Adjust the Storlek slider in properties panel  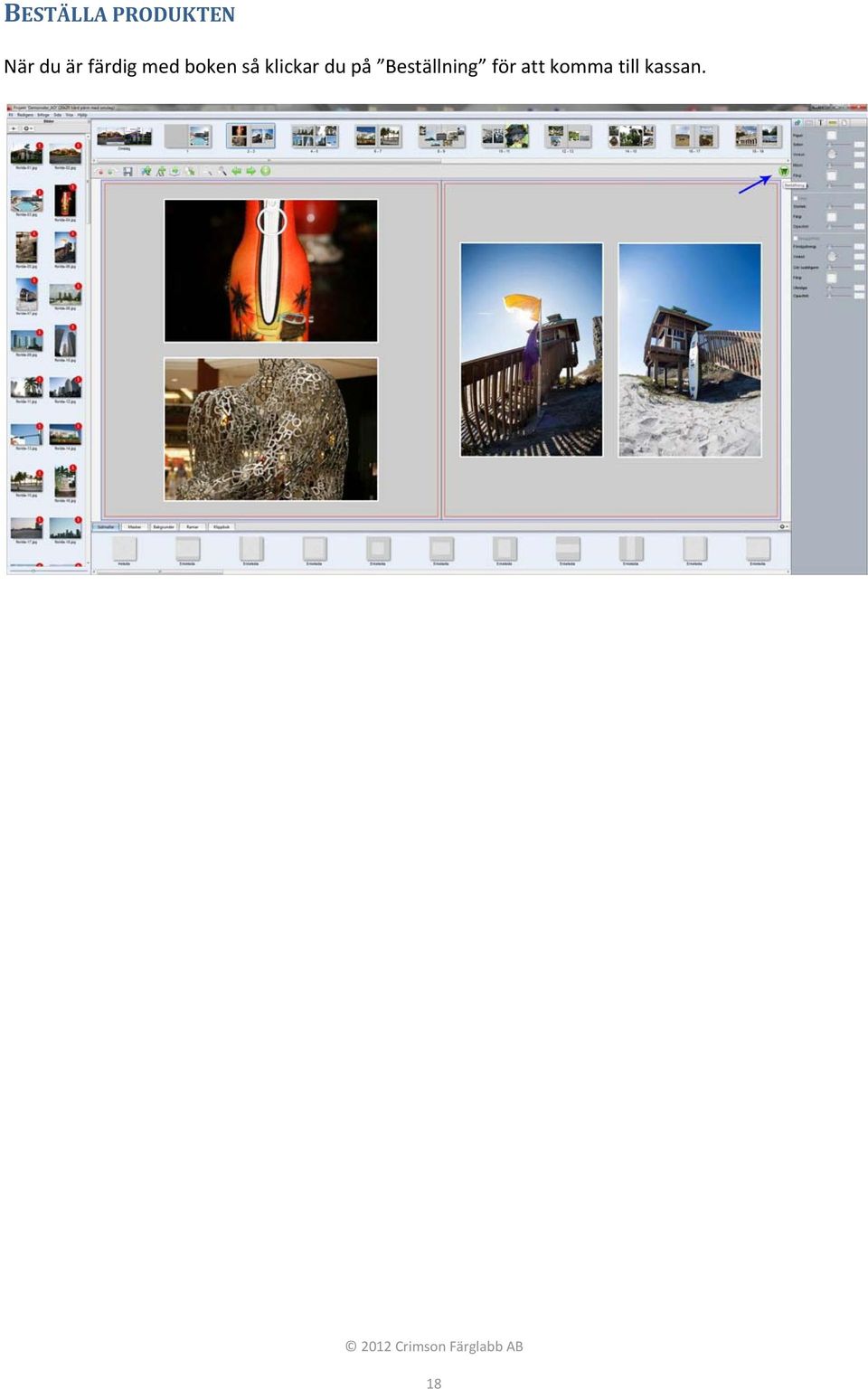[x=838, y=206]
